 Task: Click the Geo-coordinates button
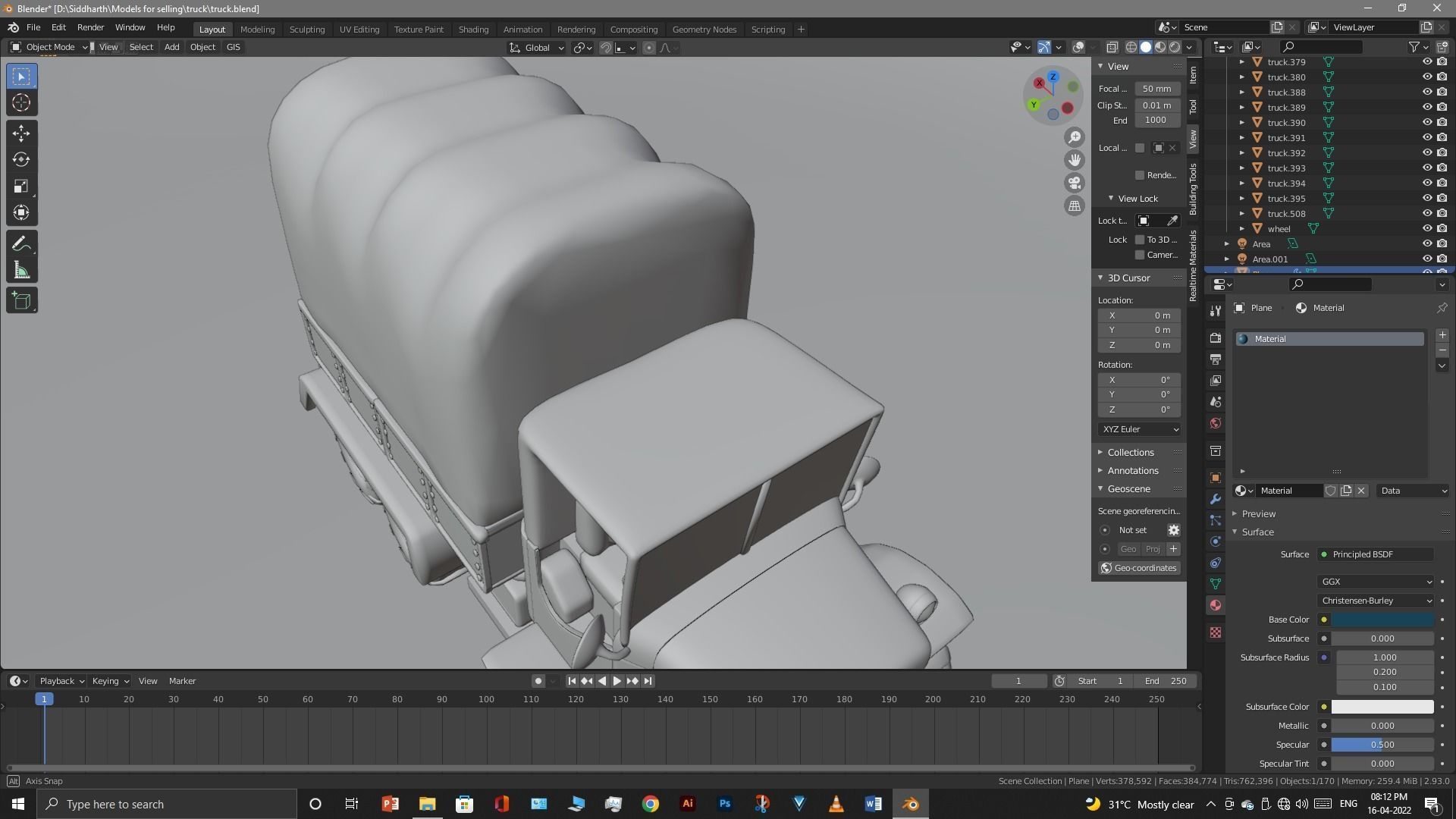(x=1138, y=568)
